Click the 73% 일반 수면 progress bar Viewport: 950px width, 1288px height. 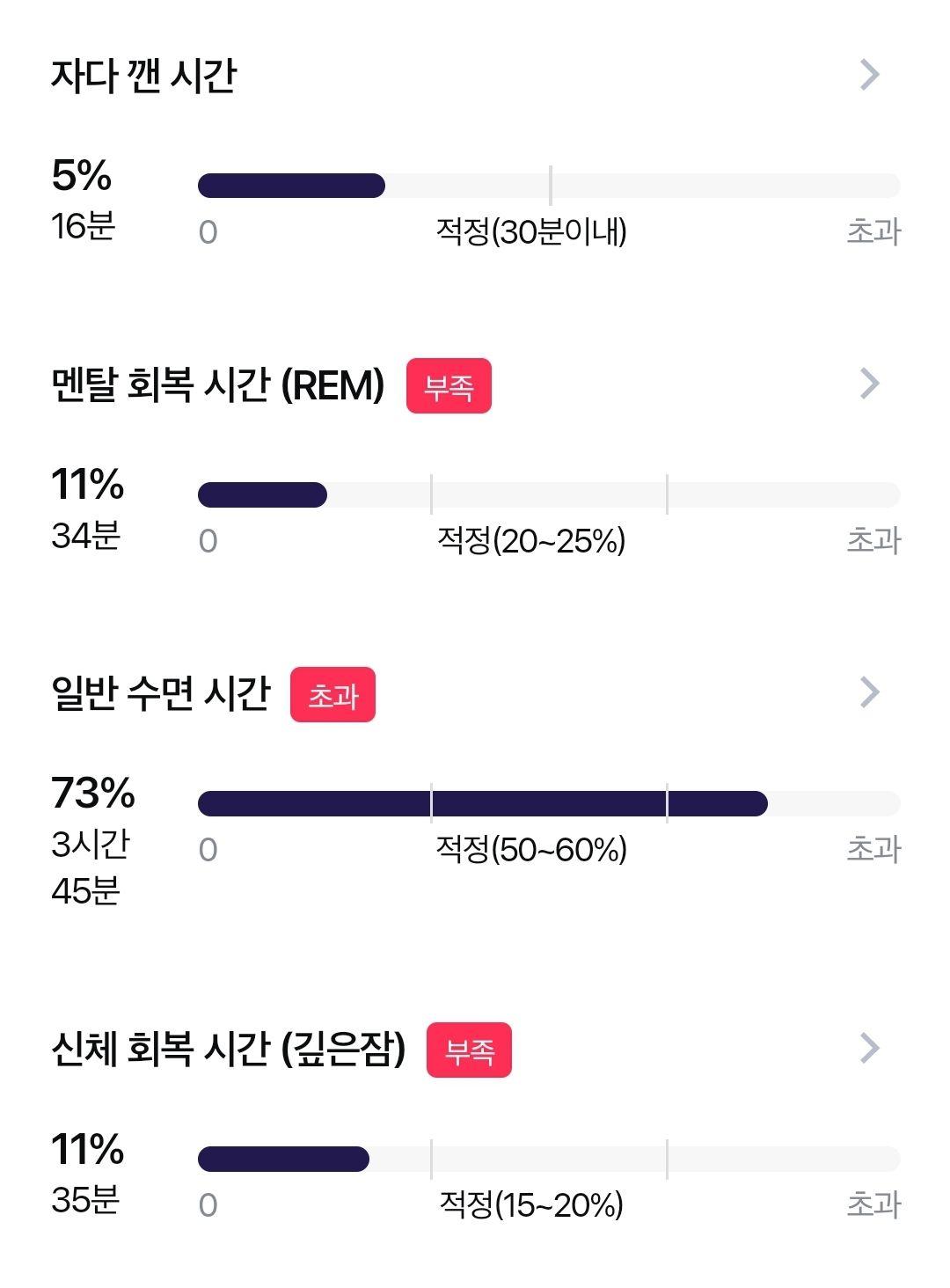(549, 803)
